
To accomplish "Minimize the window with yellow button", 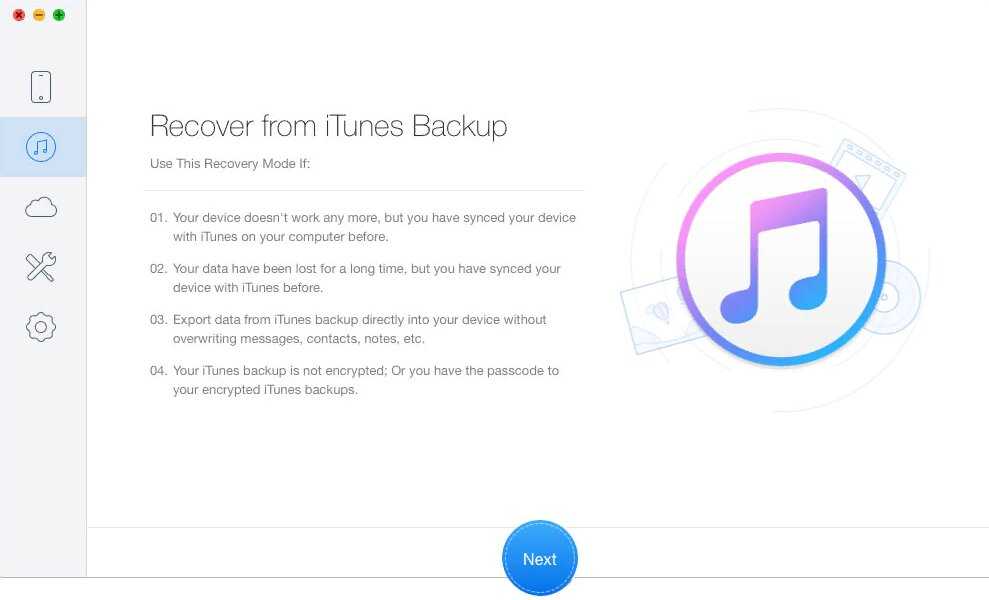I will tap(39, 15).
